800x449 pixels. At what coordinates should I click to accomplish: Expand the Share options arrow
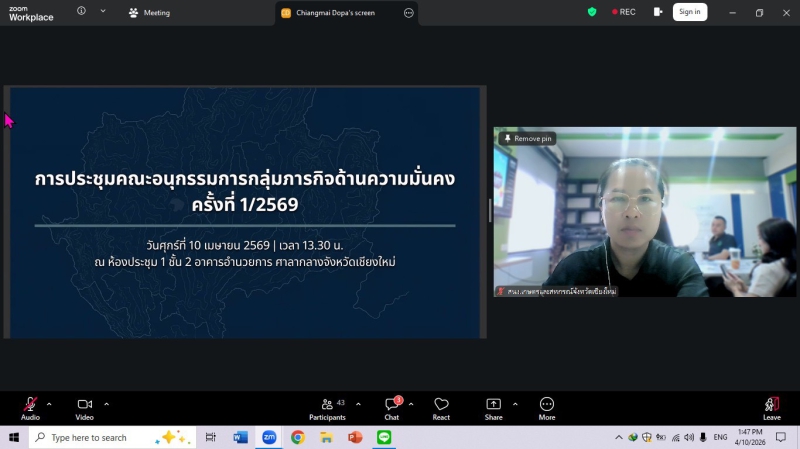(x=515, y=405)
